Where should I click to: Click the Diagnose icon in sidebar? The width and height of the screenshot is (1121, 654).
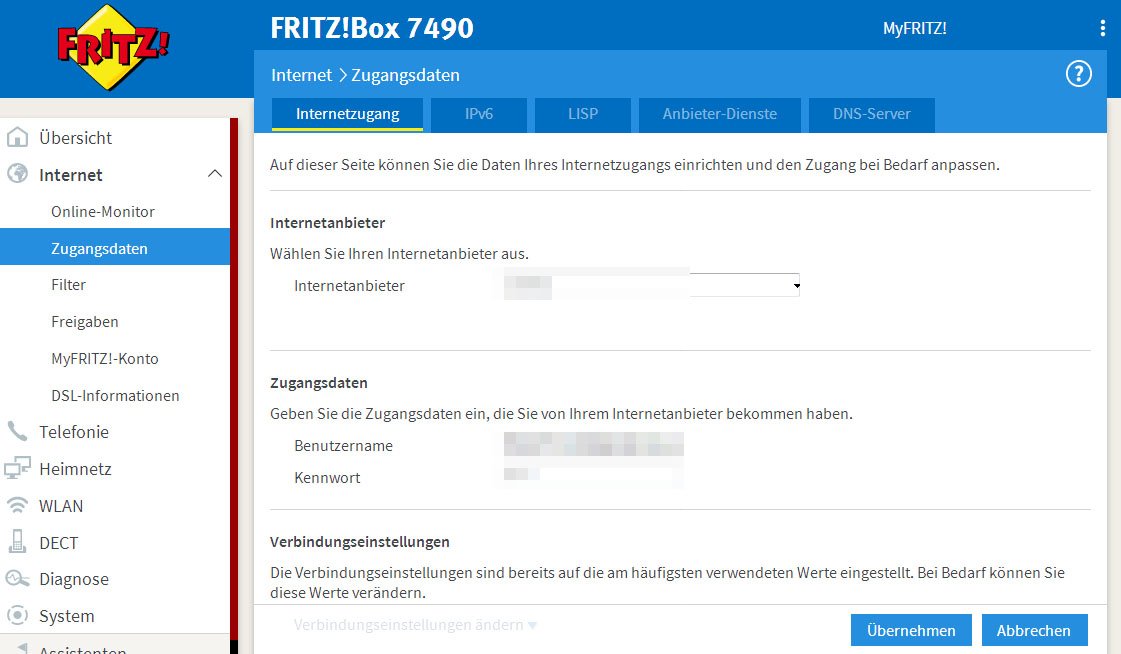point(17,579)
